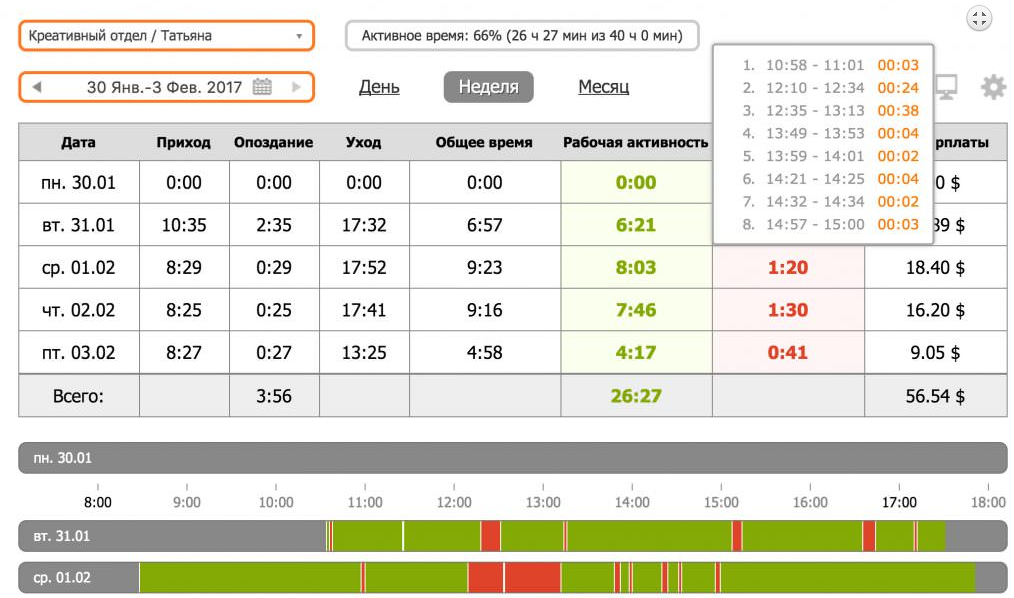Click the Опоздание column header
Image resolution: width=1014 pixels, height=598 pixels.
tap(273, 142)
